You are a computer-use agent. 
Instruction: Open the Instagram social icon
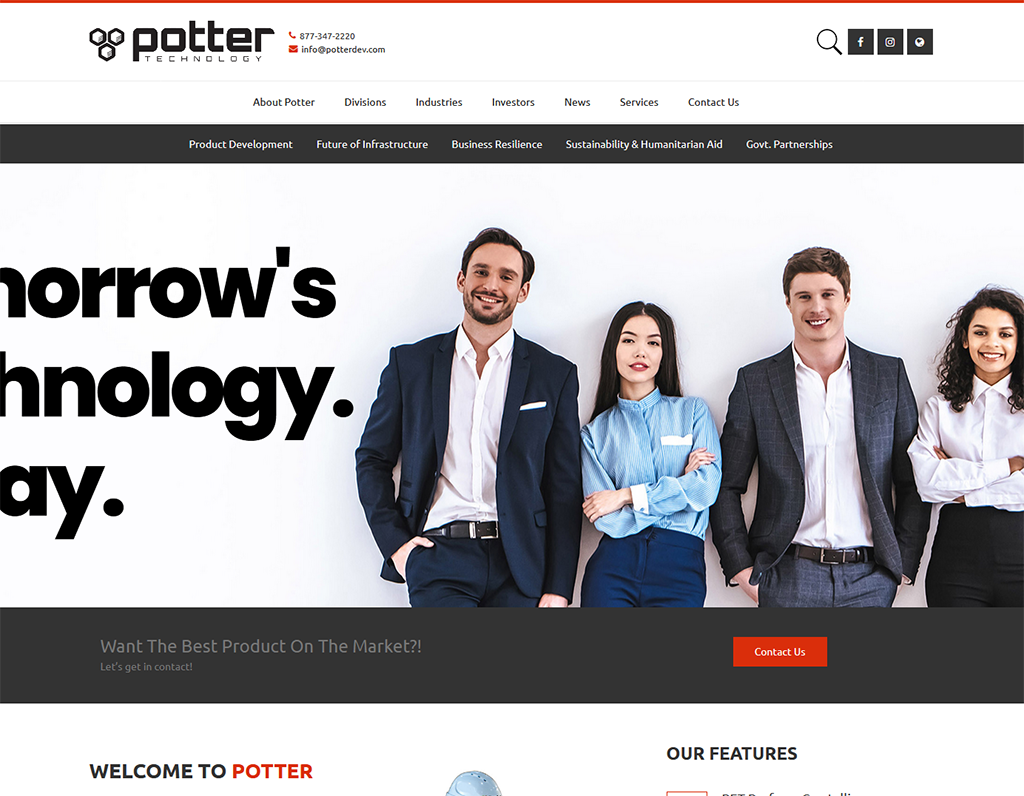(x=890, y=42)
